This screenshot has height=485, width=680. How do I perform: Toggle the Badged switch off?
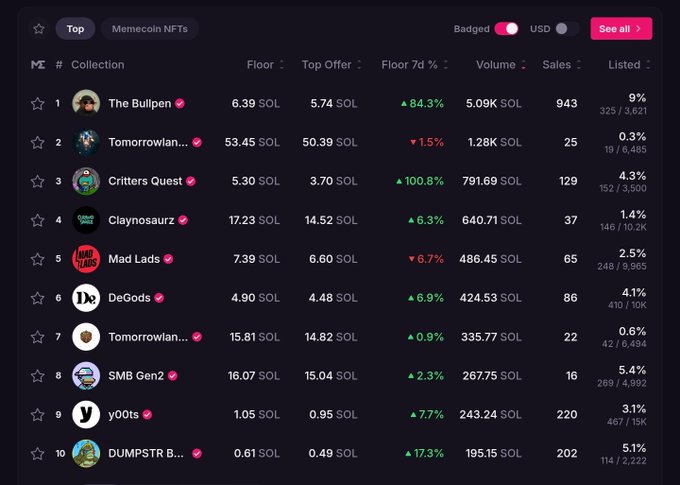(x=507, y=29)
